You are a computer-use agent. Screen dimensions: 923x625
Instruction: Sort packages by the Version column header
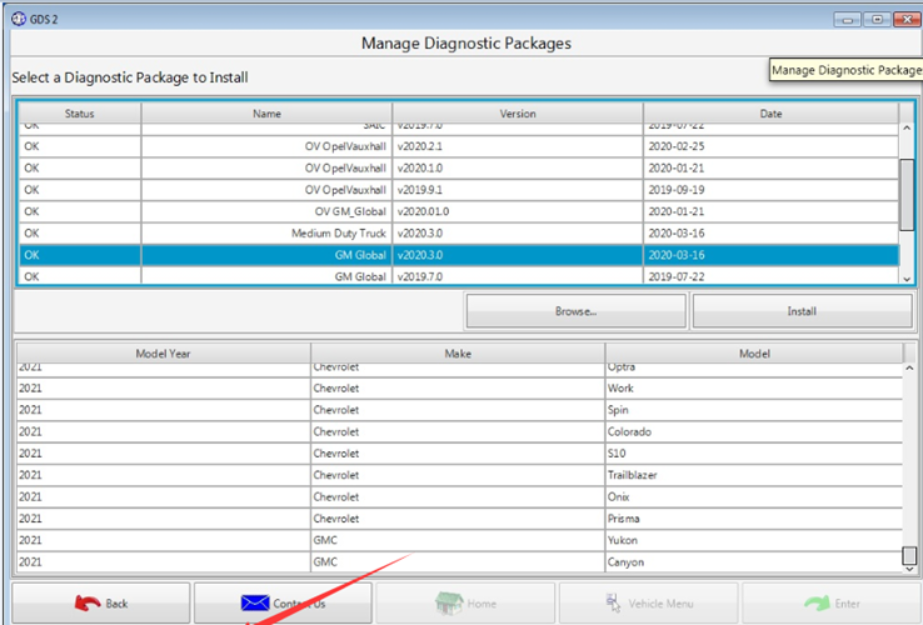coord(518,114)
